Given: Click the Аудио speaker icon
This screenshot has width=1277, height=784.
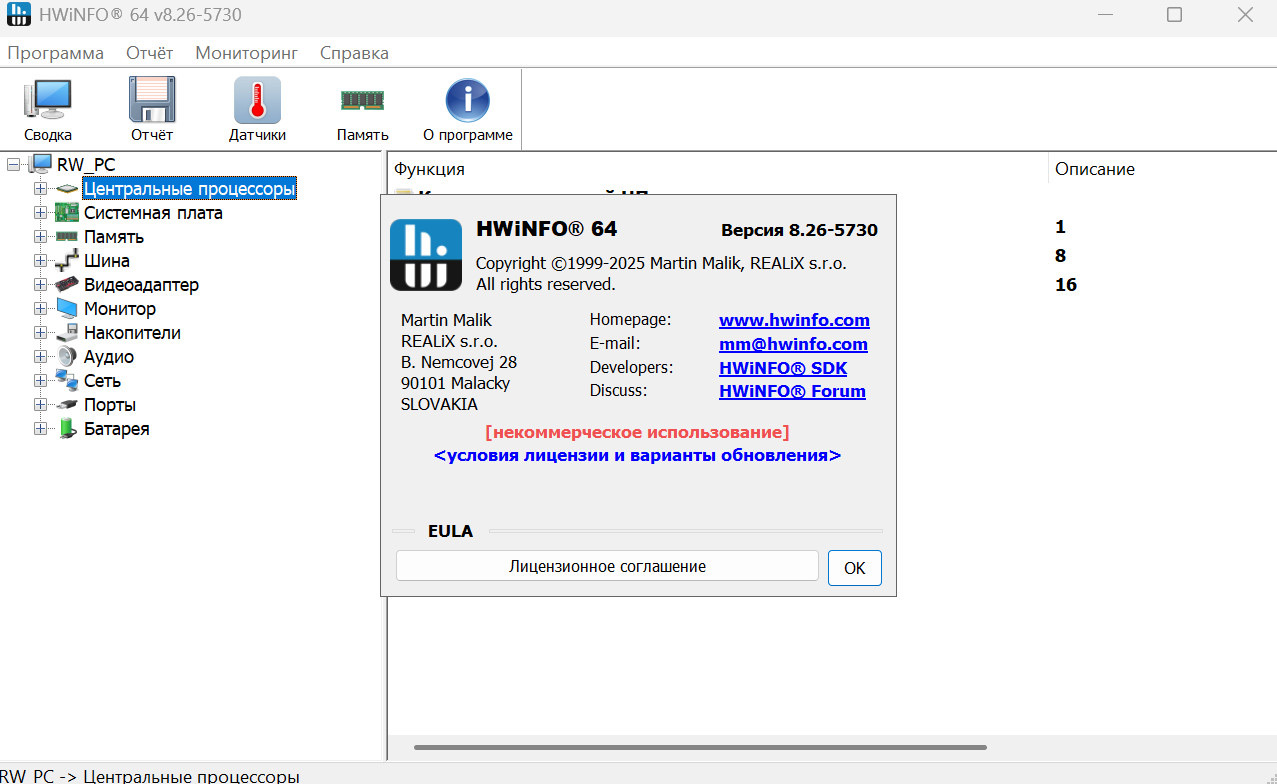Looking at the screenshot, I should coord(67,357).
